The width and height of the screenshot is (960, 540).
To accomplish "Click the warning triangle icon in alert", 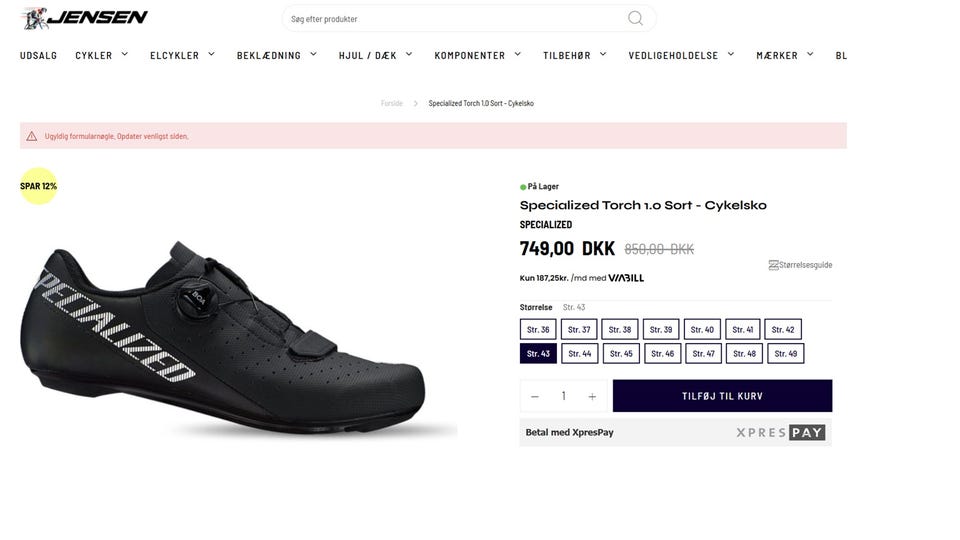I will [x=32, y=136].
